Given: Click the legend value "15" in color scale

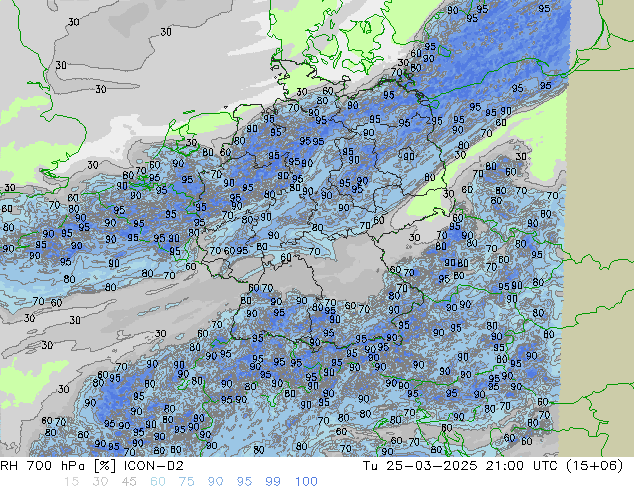Looking at the screenshot, I should 71,482.
